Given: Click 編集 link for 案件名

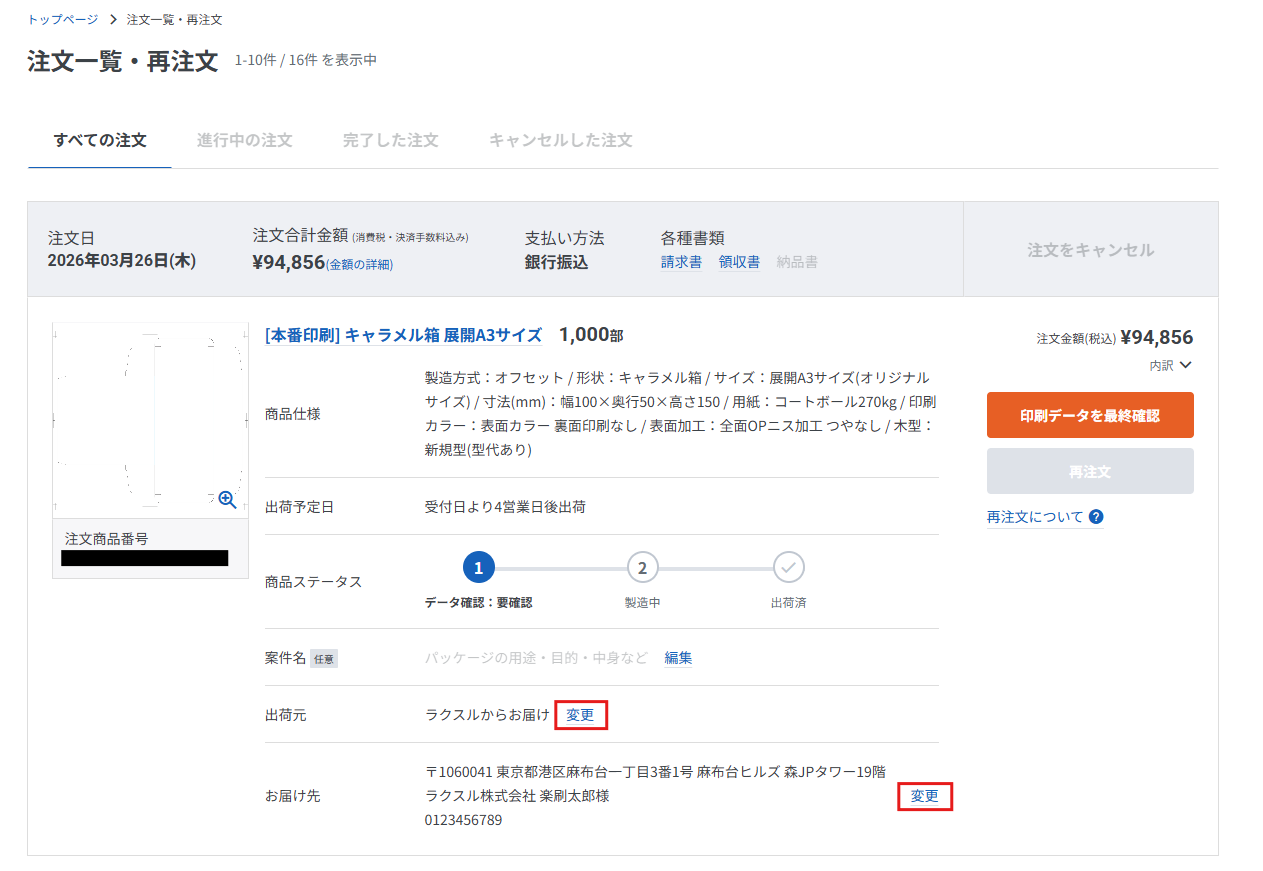Looking at the screenshot, I should 678,658.
